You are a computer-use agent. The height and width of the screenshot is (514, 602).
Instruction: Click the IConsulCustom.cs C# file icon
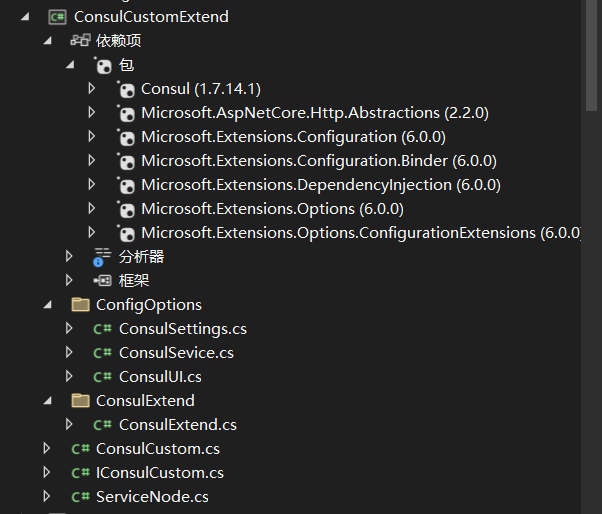coord(81,473)
